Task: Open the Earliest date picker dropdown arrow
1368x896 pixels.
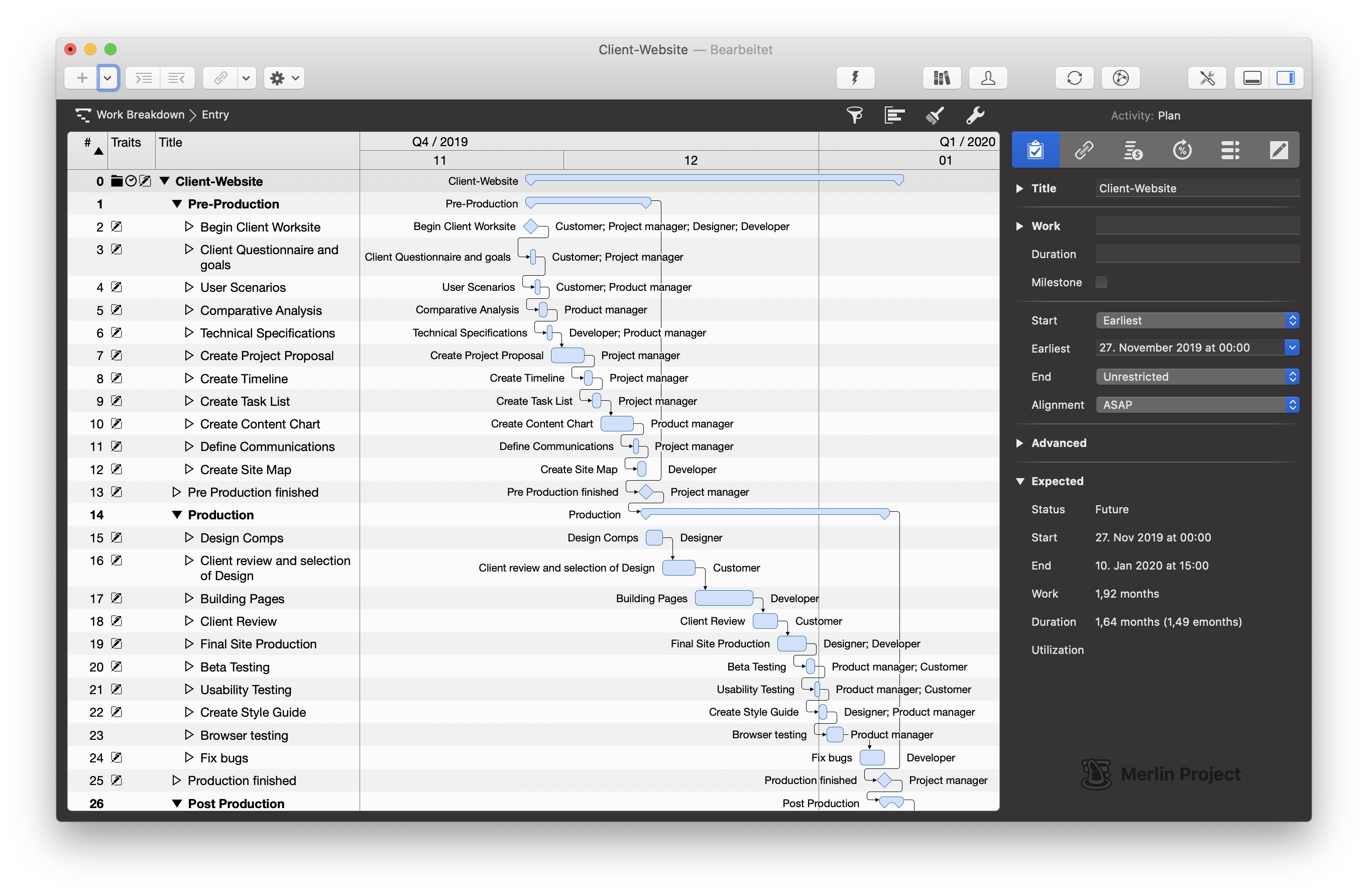Action: pyautogui.click(x=1292, y=348)
